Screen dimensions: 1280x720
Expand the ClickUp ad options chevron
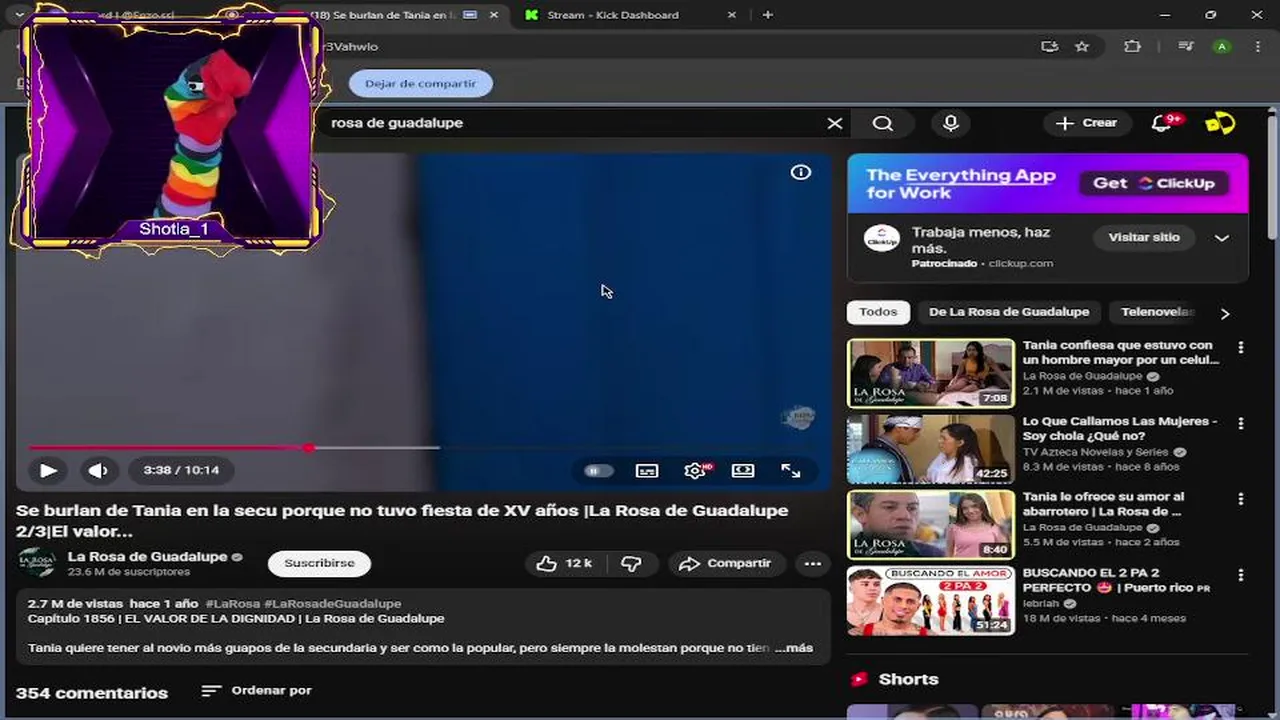click(x=1222, y=238)
